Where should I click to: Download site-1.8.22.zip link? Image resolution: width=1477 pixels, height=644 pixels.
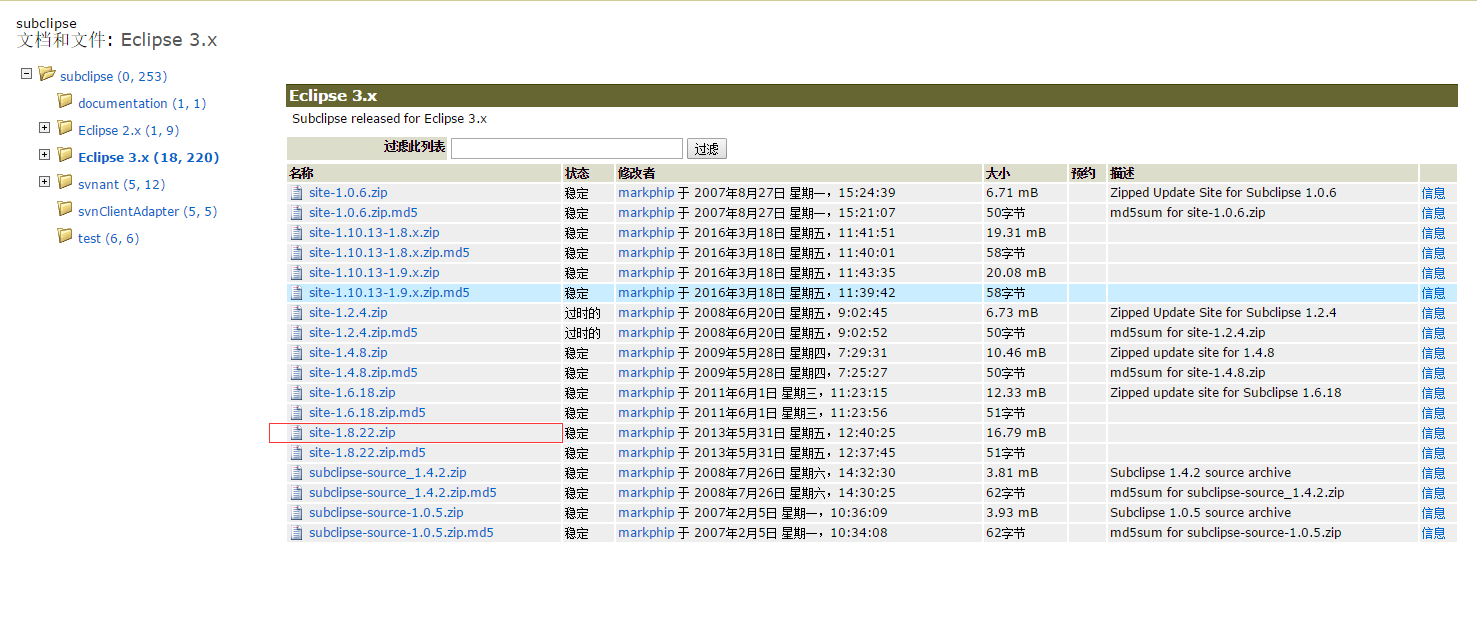(x=352, y=432)
